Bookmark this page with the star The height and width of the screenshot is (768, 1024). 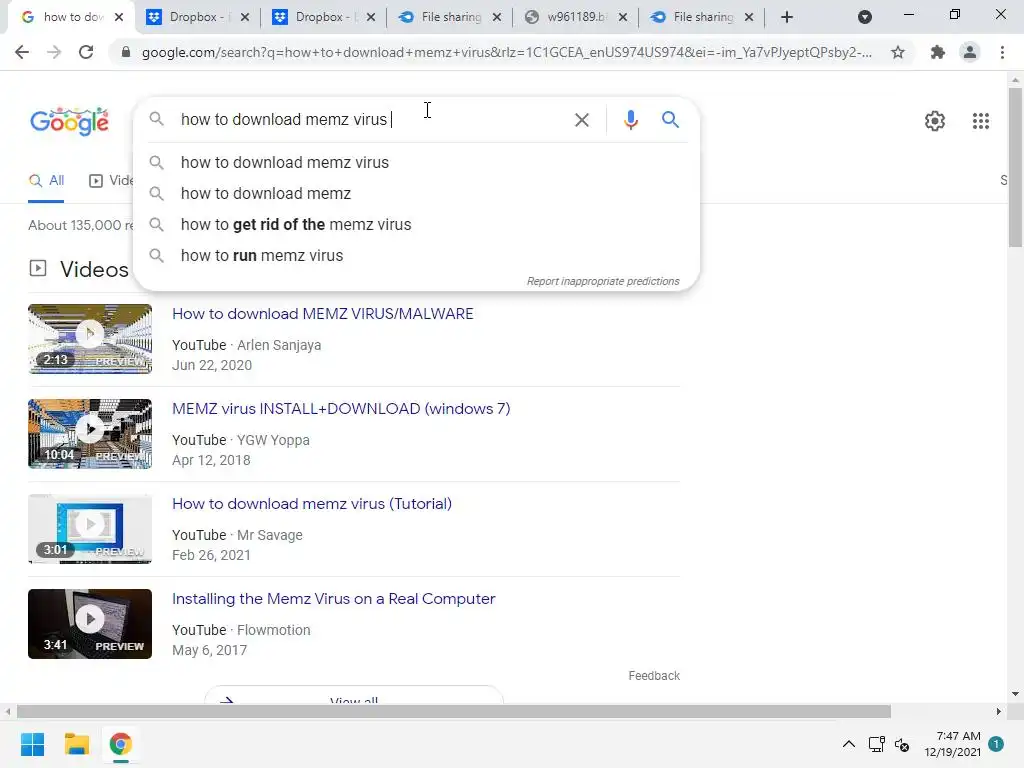898,52
